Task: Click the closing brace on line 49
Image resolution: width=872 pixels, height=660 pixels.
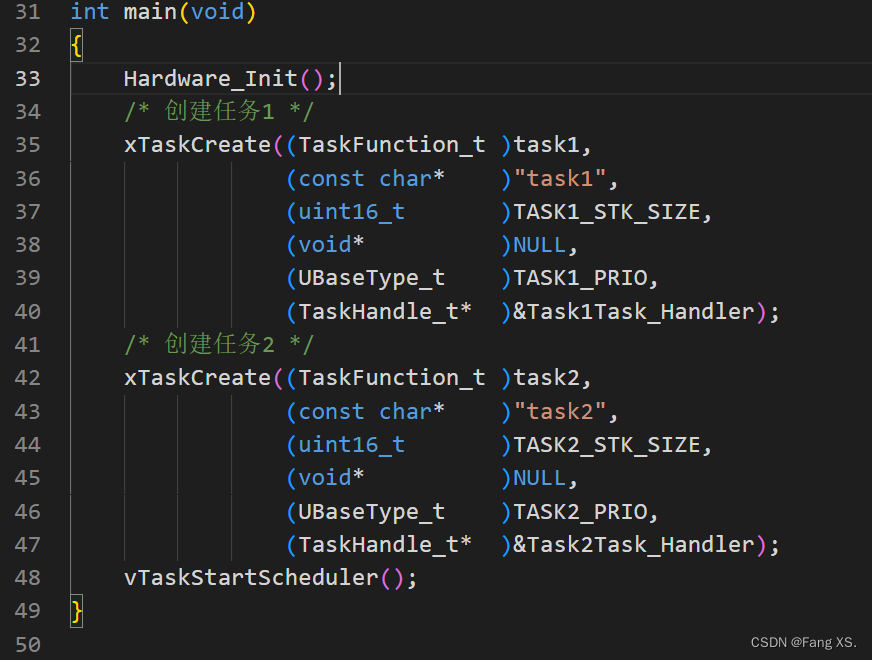Action: [x=77, y=612]
